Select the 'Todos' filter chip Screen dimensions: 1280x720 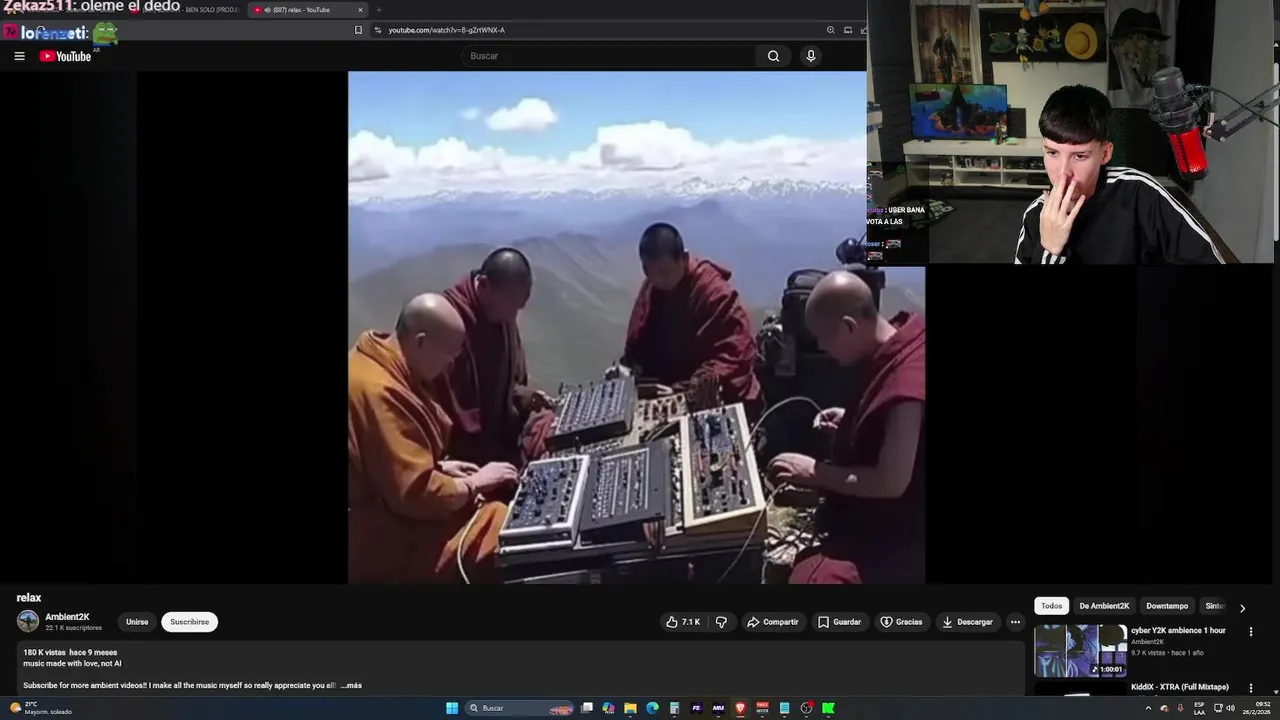(x=1052, y=606)
